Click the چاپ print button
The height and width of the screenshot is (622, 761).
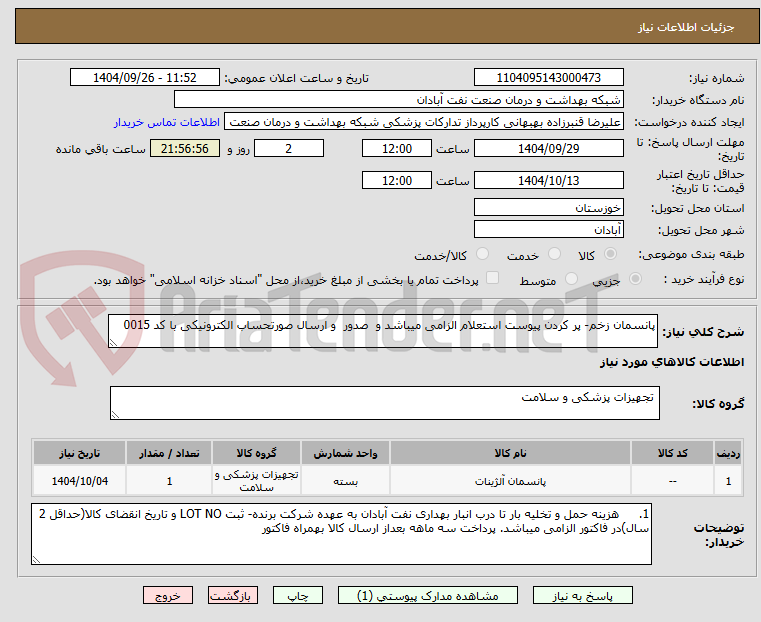[x=298, y=595]
